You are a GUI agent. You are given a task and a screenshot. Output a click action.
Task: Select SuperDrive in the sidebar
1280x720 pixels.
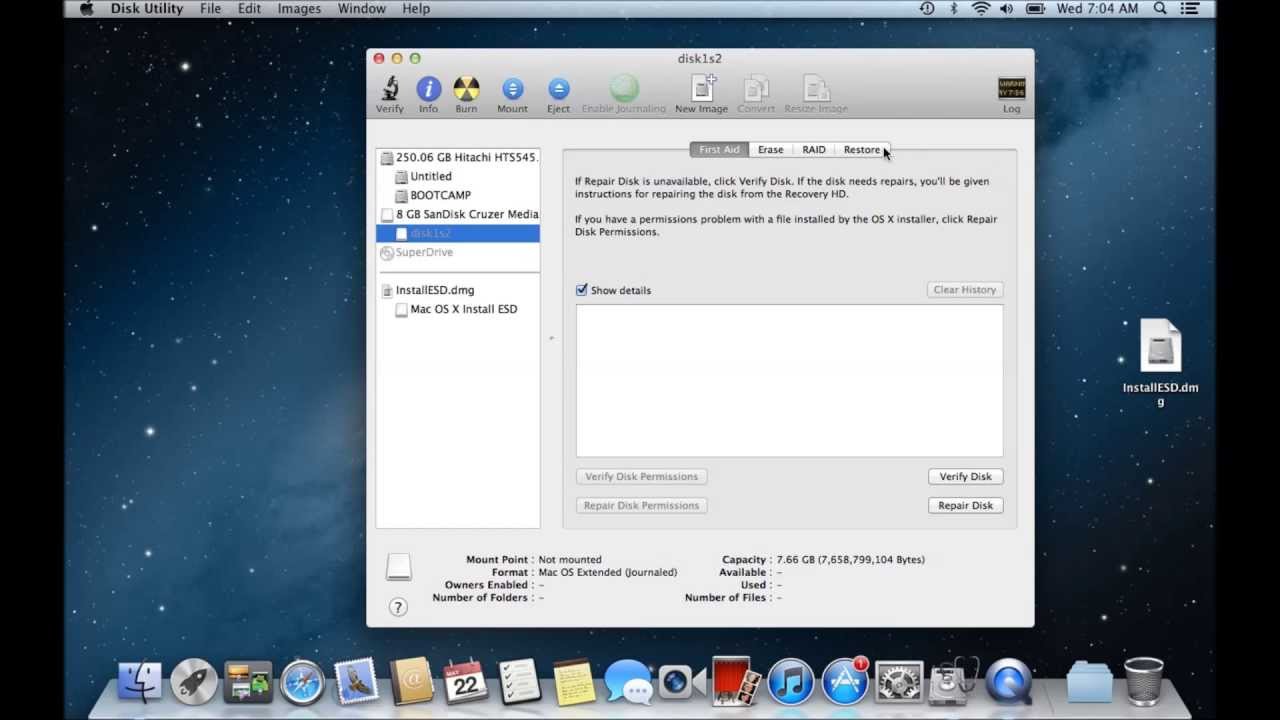point(458,252)
